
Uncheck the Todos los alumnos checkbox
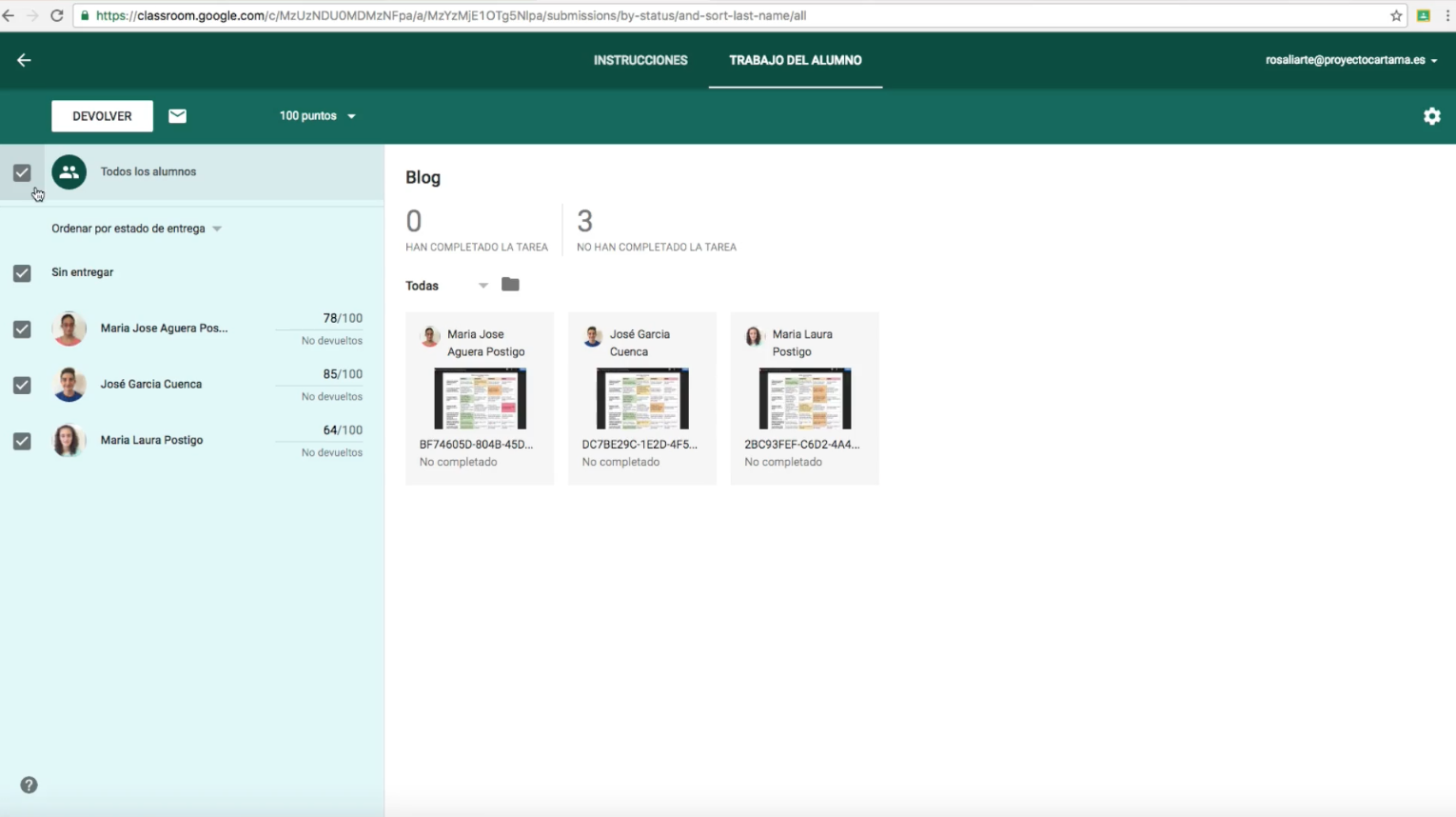(x=22, y=172)
